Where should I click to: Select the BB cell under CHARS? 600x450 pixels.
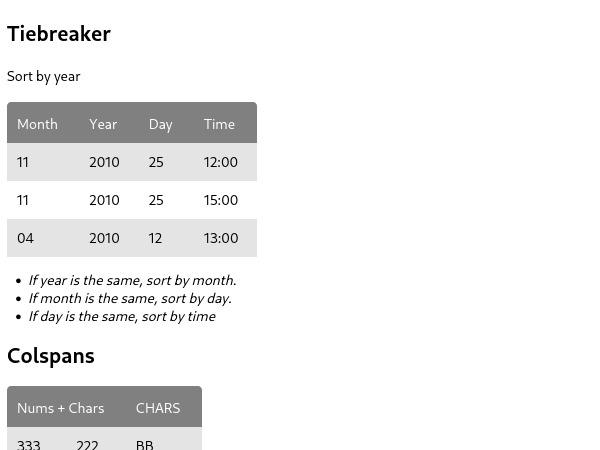click(x=145, y=444)
